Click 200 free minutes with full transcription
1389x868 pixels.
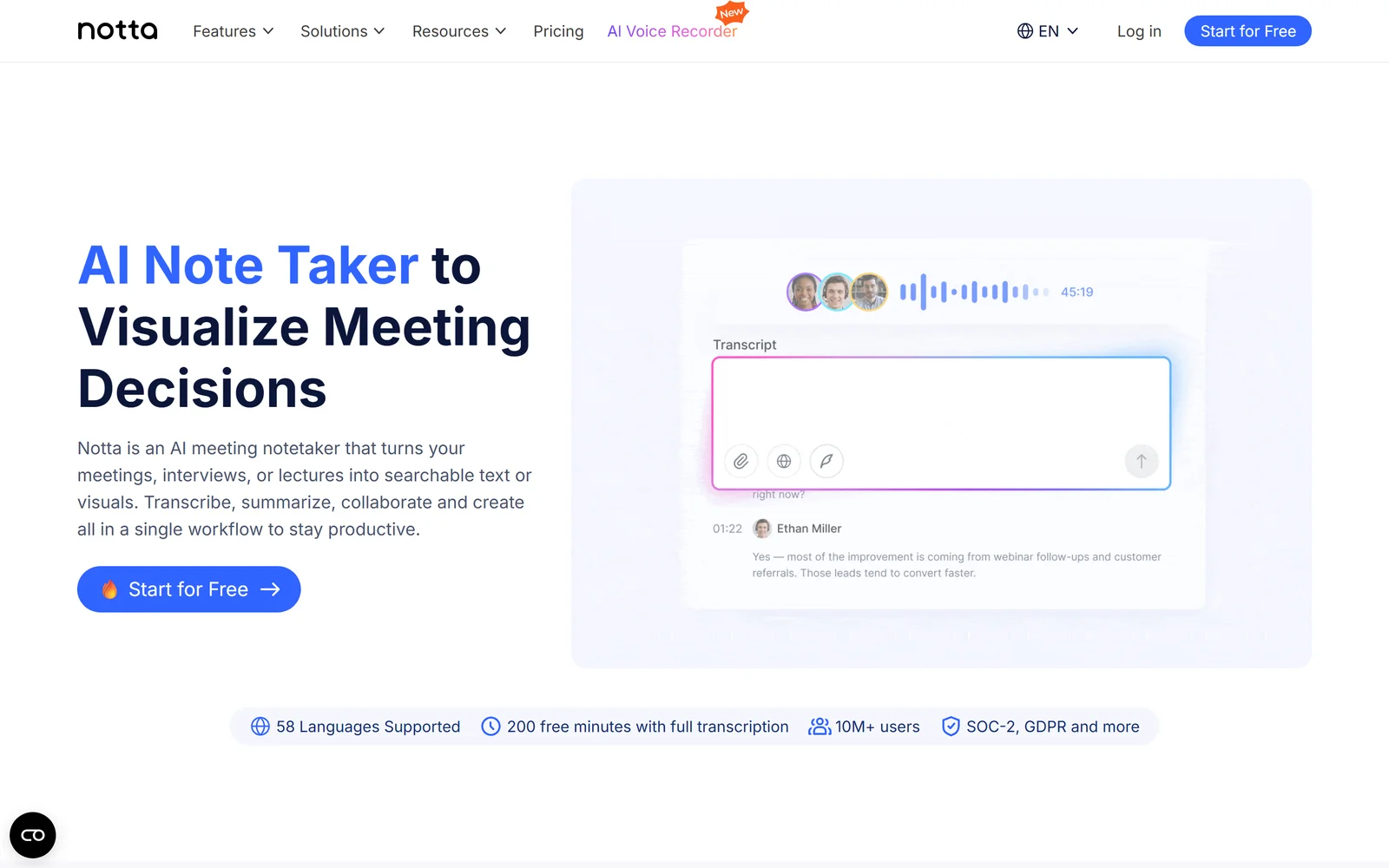pos(648,727)
